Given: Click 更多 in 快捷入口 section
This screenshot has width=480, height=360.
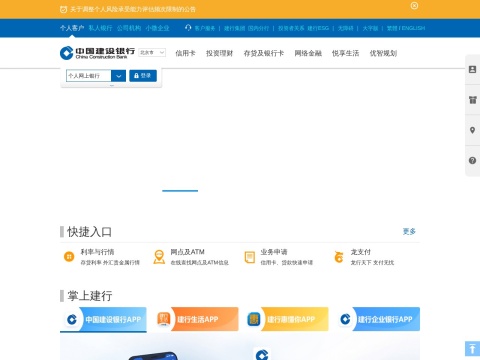Looking at the screenshot, I should tap(409, 231).
